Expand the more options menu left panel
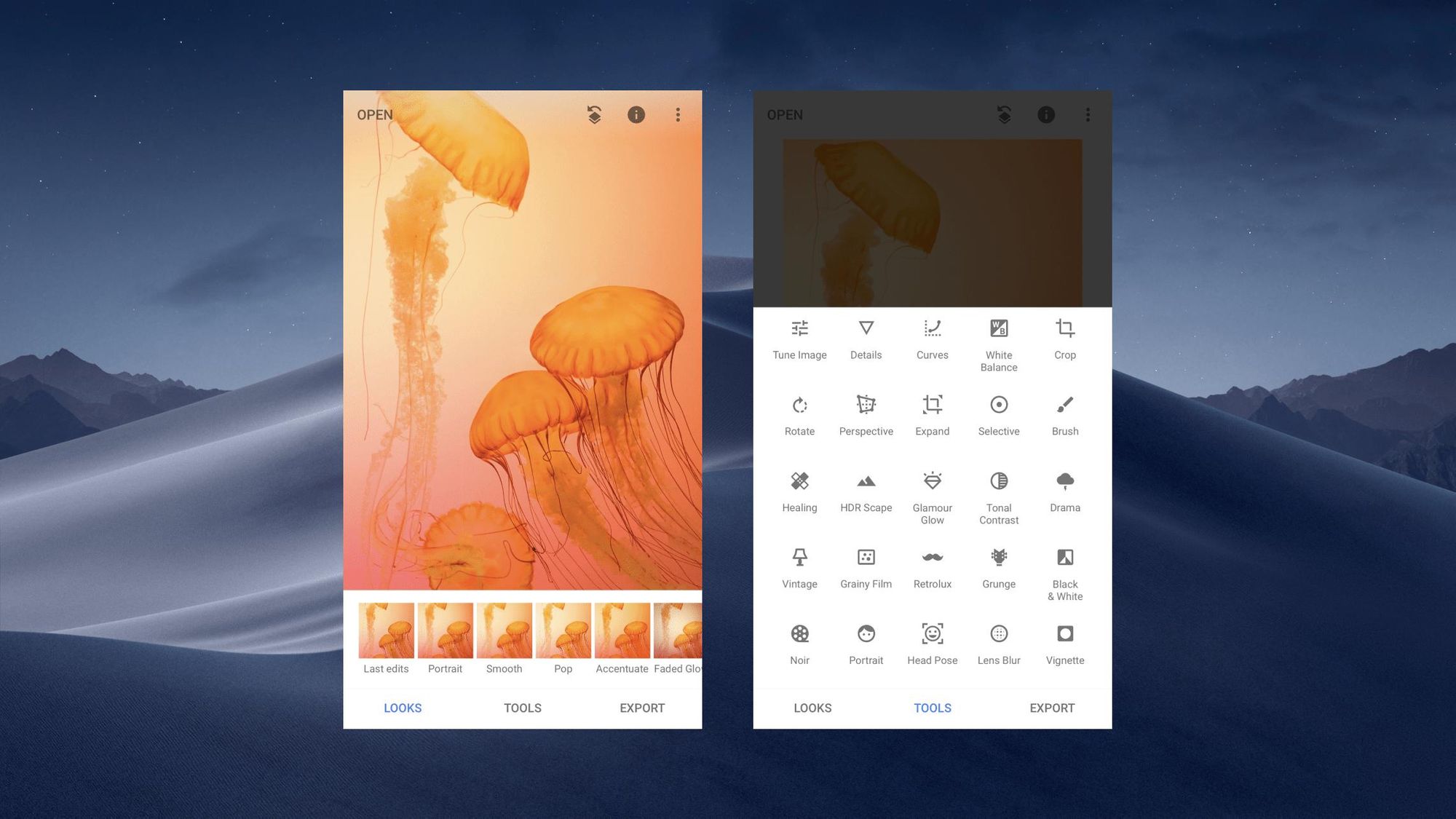Image resolution: width=1456 pixels, height=819 pixels. click(x=678, y=113)
